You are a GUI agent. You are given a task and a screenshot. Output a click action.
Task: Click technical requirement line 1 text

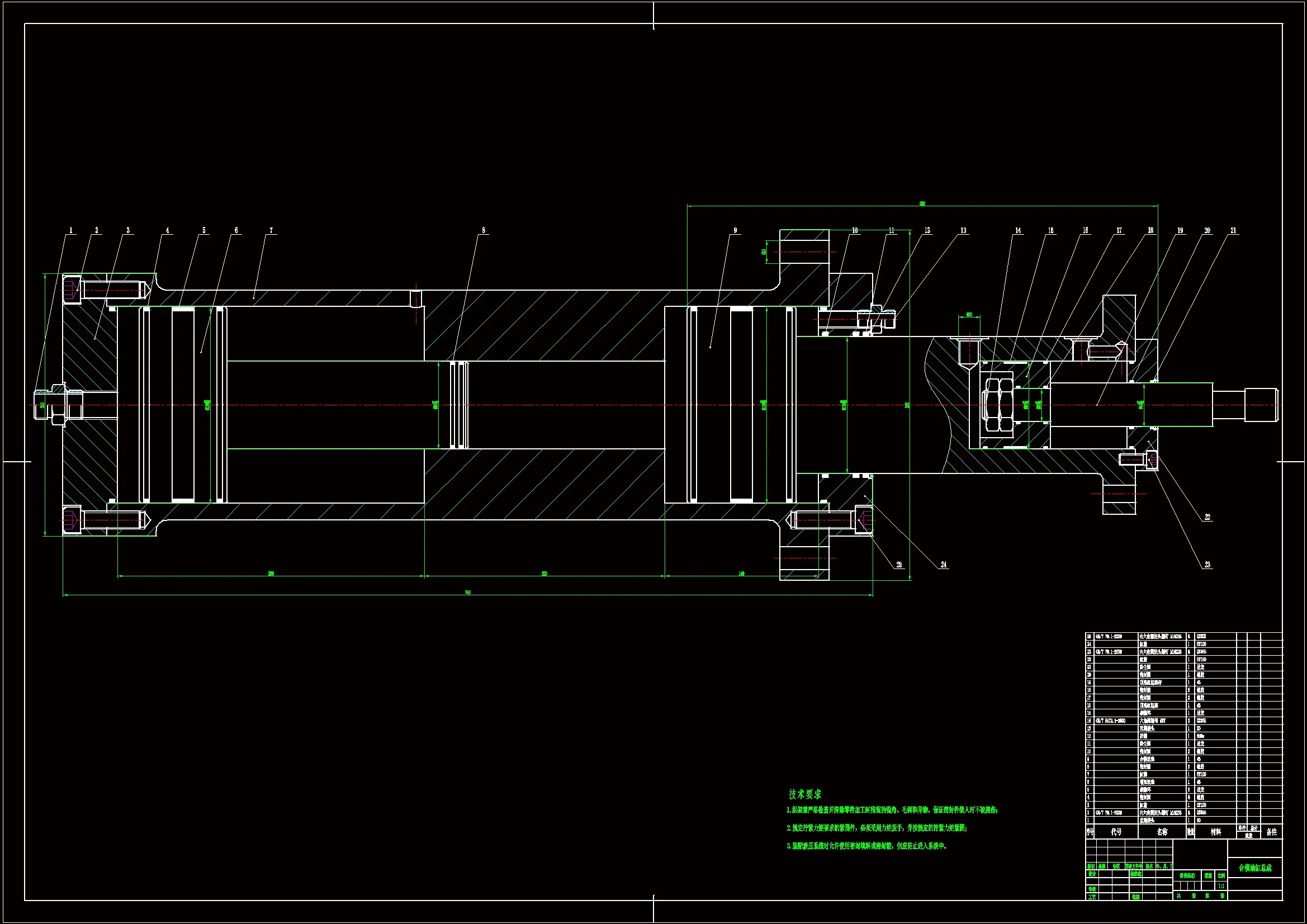point(892,810)
